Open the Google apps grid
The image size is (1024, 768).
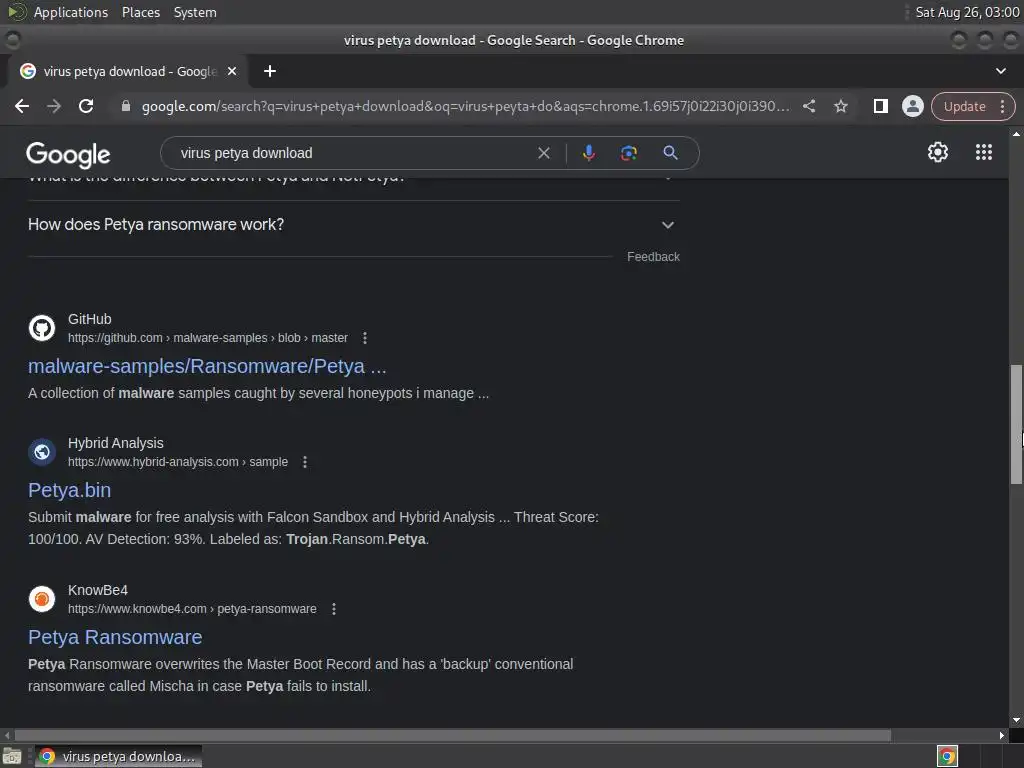point(984,152)
